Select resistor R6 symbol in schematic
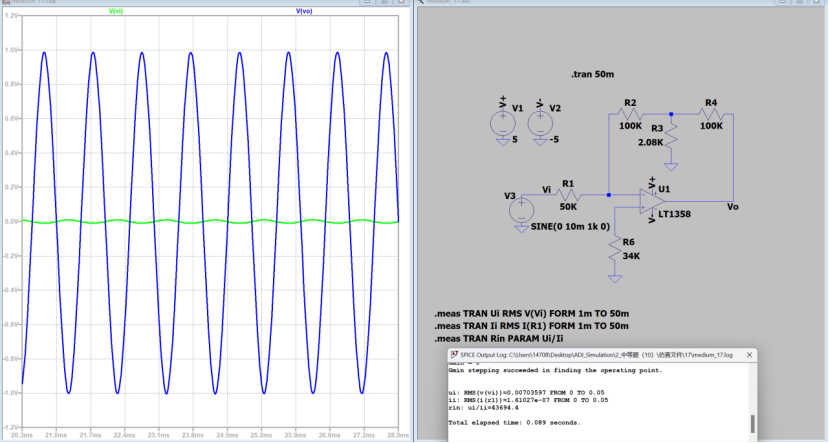The width and height of the screenshot is (829, 443). coord(615,248)
